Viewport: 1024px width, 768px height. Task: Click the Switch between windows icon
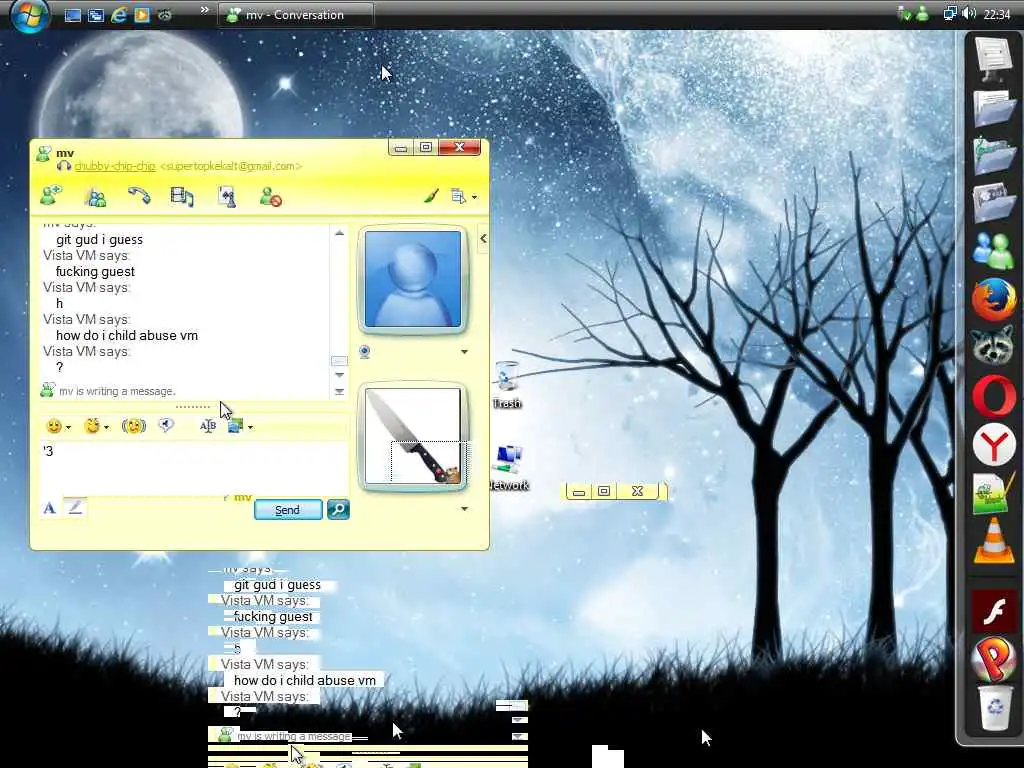tap(95, 15)
